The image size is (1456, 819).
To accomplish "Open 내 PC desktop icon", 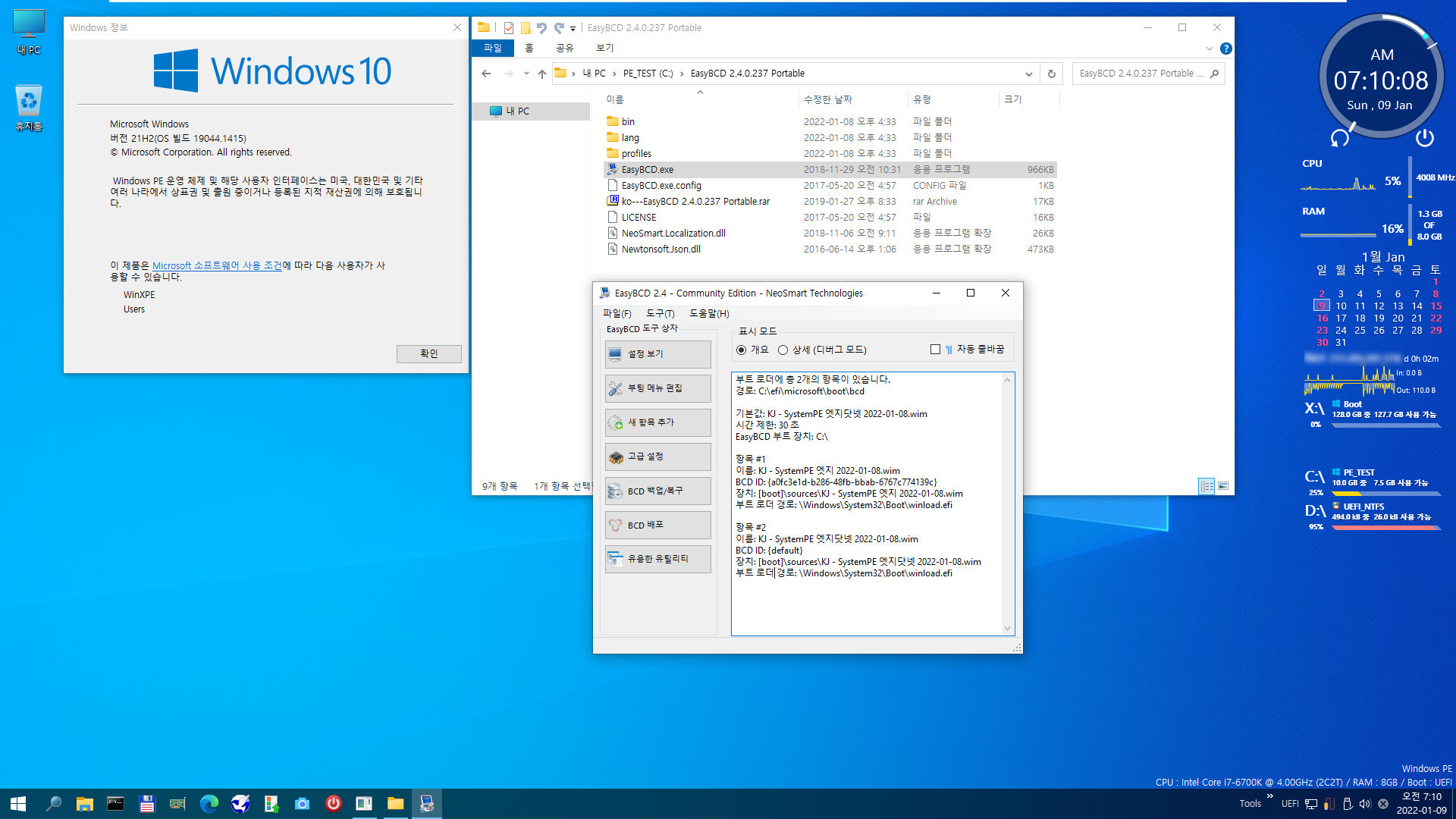I will click(29, 32).
